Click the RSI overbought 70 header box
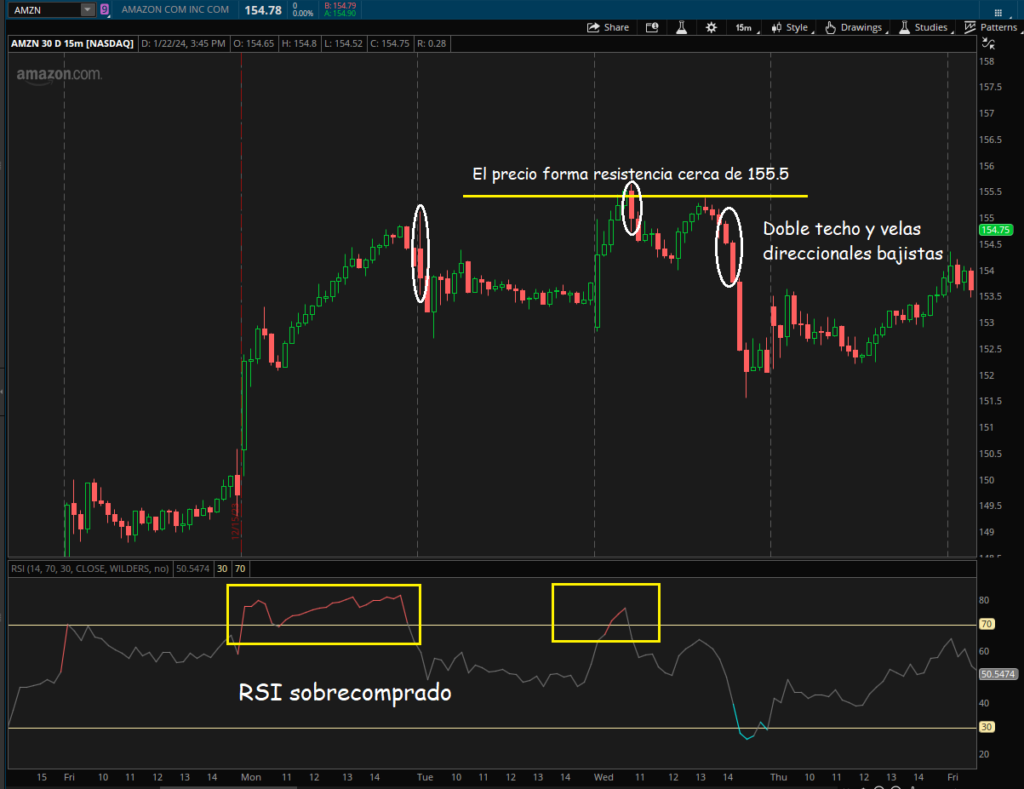The height and width of the screenshot is (789, 1024). click(240, 569)
